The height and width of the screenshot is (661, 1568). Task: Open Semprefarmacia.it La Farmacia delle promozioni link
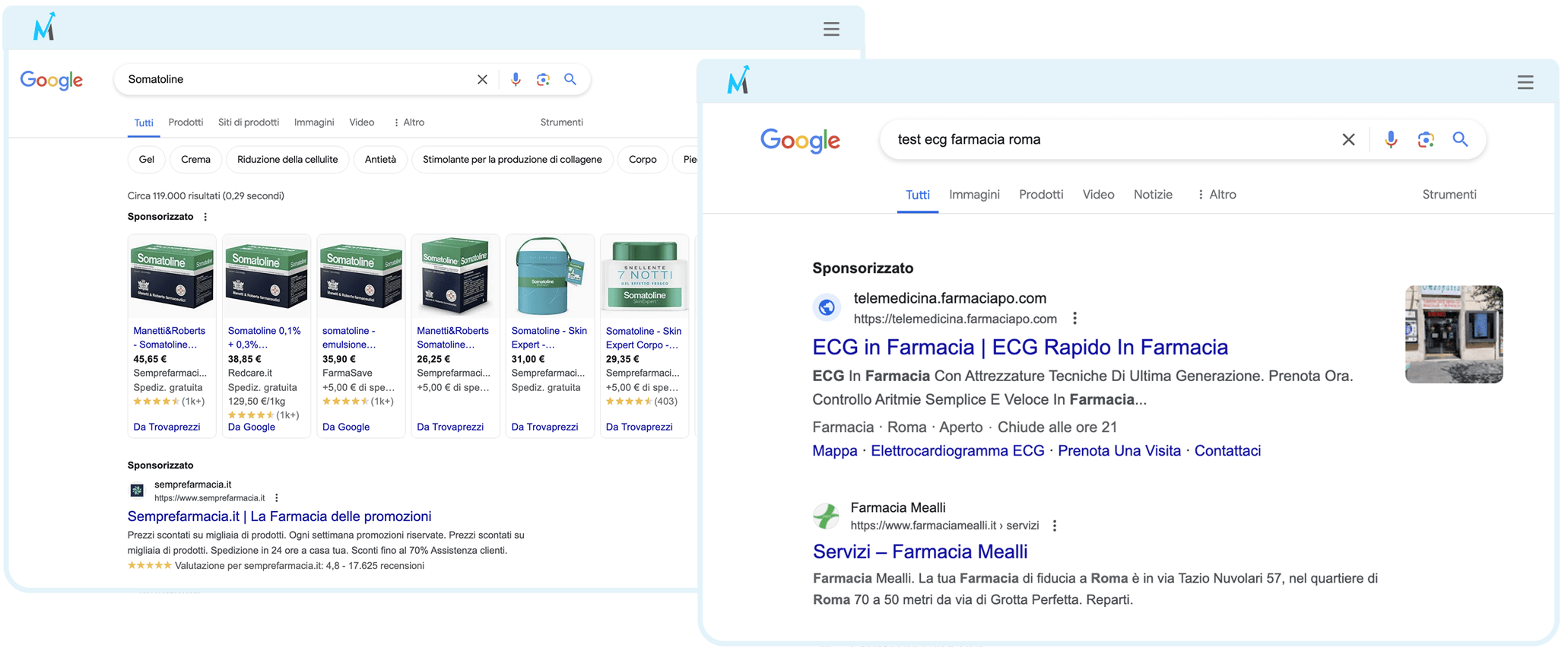pyautogui.click(x=279, y=516)
